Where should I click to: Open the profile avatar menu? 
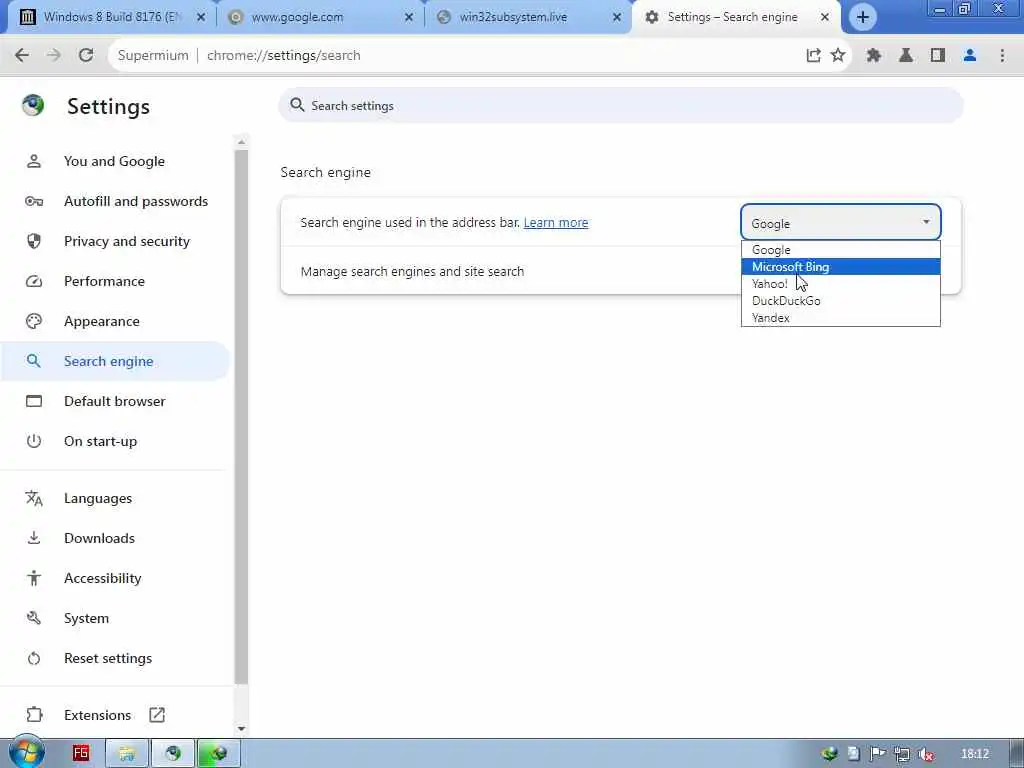[x=970, y=56]
